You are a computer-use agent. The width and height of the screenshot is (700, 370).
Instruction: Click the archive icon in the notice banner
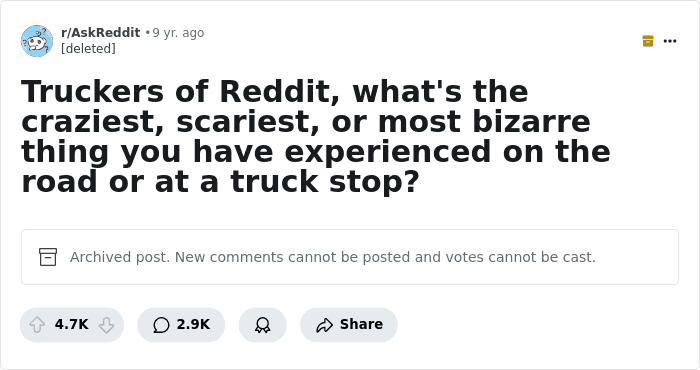click(48, 257)
